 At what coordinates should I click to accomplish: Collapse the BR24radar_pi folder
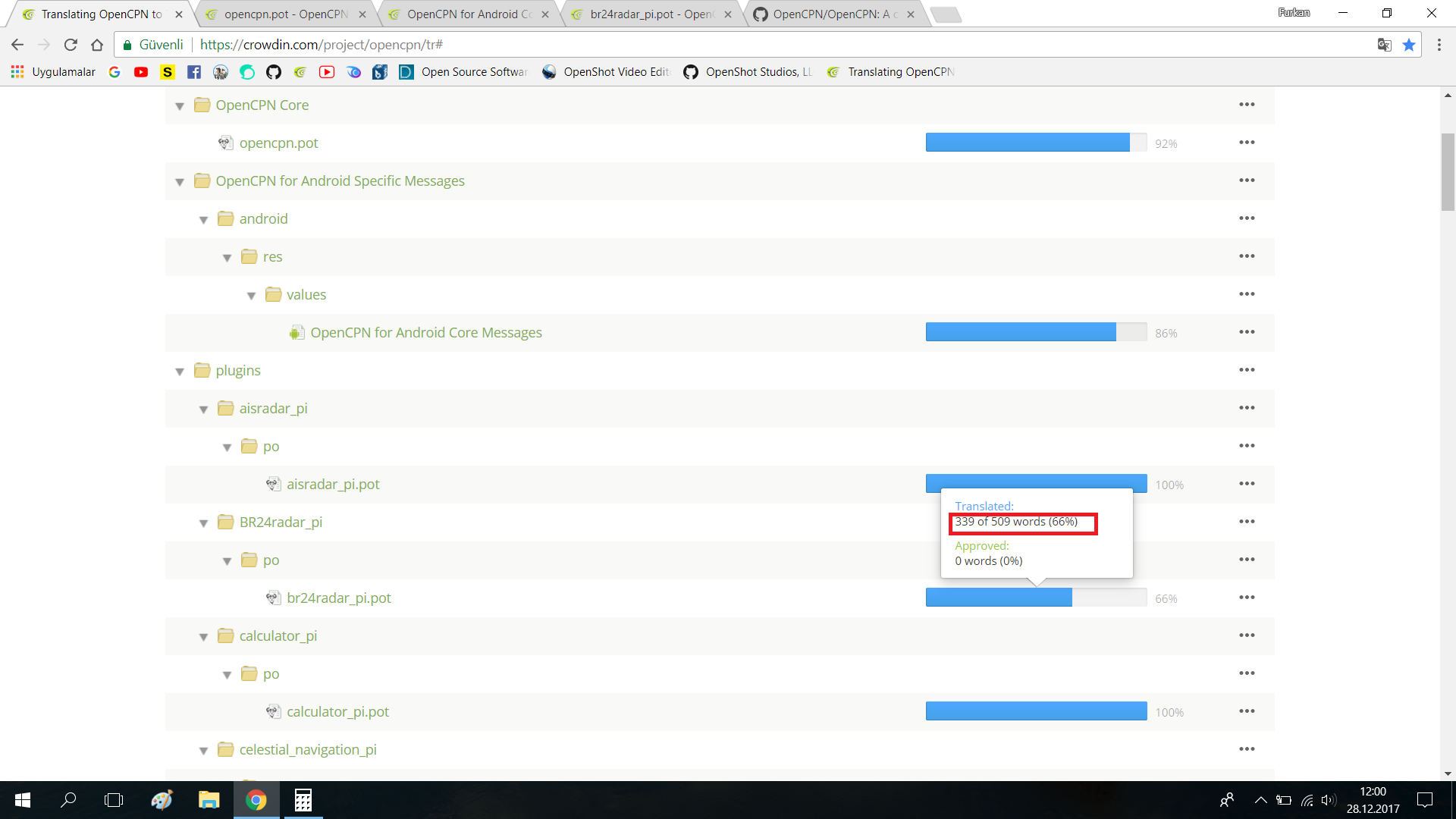point(203,523)
